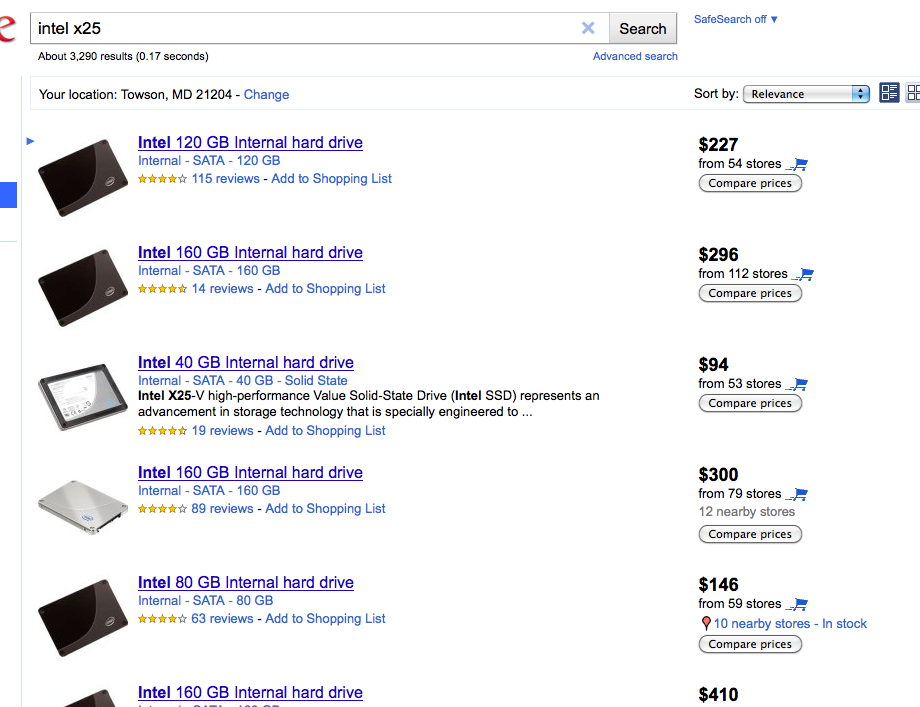Viewport: 920px width, 707px height.
Task: Open the SafeSearch off dropdown
Action: coord(735,19)
